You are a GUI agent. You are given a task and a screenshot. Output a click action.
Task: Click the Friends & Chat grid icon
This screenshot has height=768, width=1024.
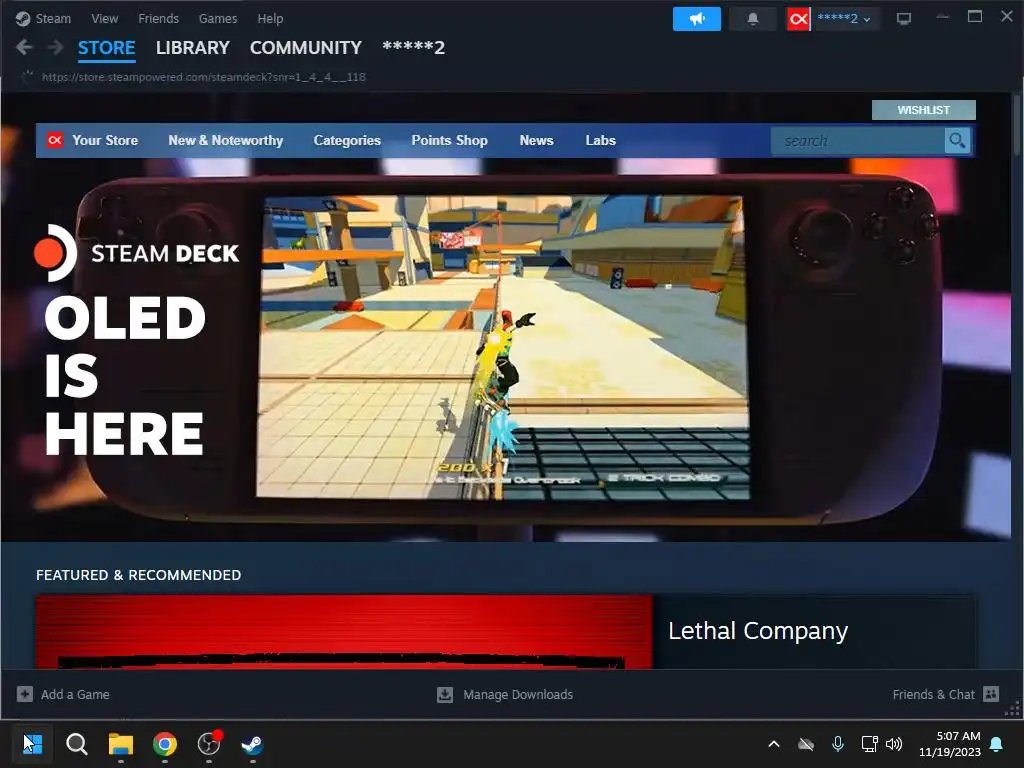click(991, 694)
